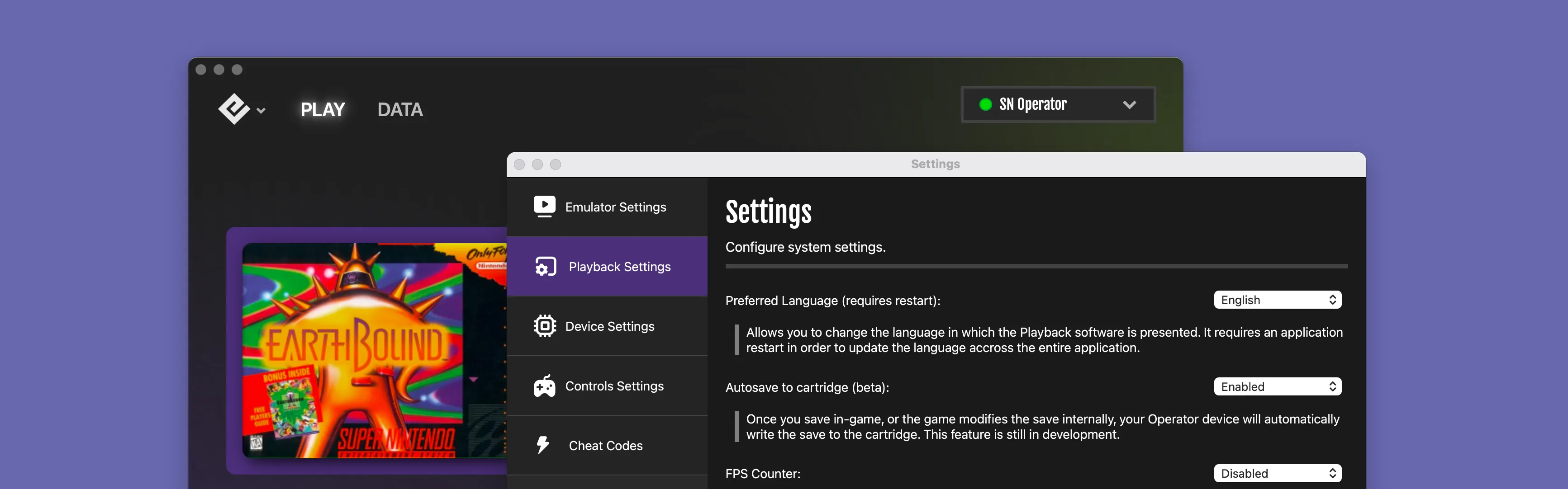This screenshot has height=489, width=1568.
Task: Click the Cheat Codes lightning bolt icon
Action: click(545, 445)
